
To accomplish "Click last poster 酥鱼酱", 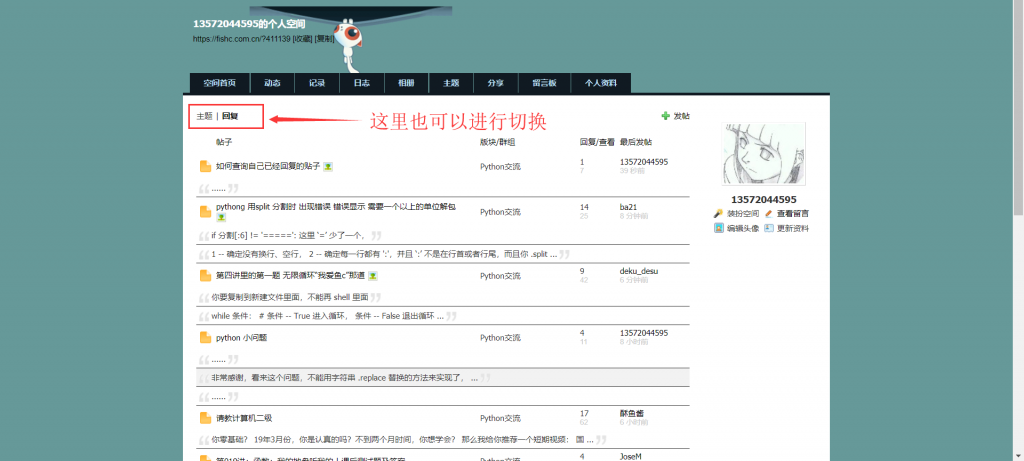I will point(632,413).
